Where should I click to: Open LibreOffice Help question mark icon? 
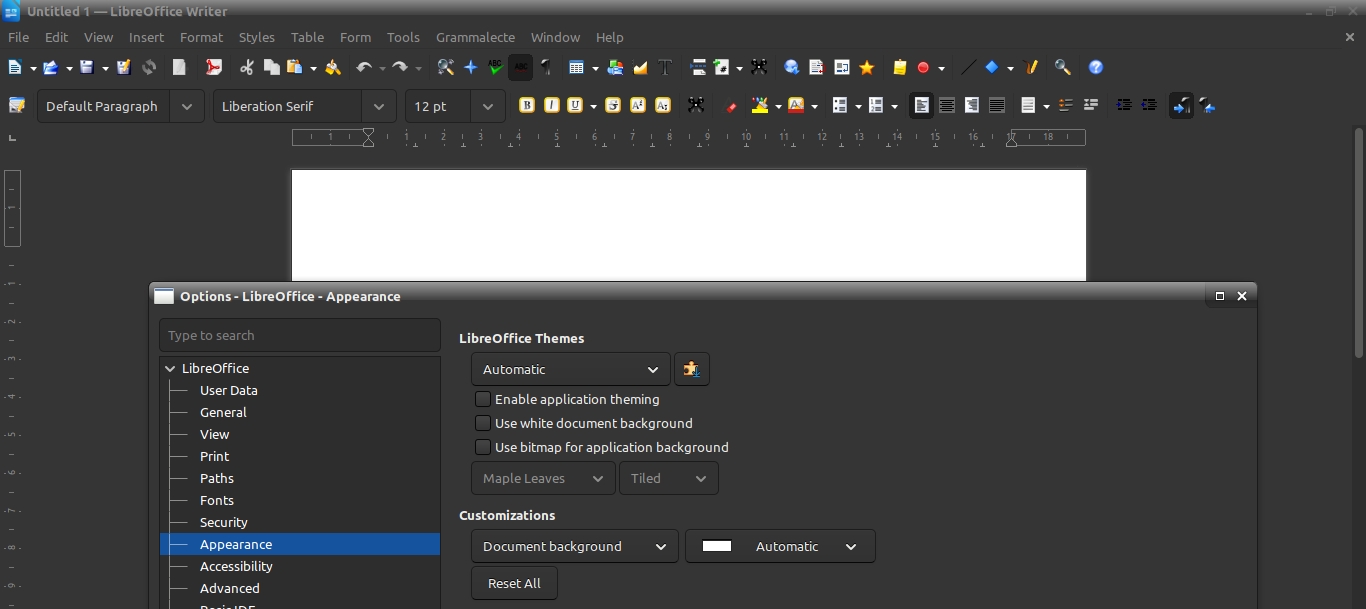coord(1096,67)
